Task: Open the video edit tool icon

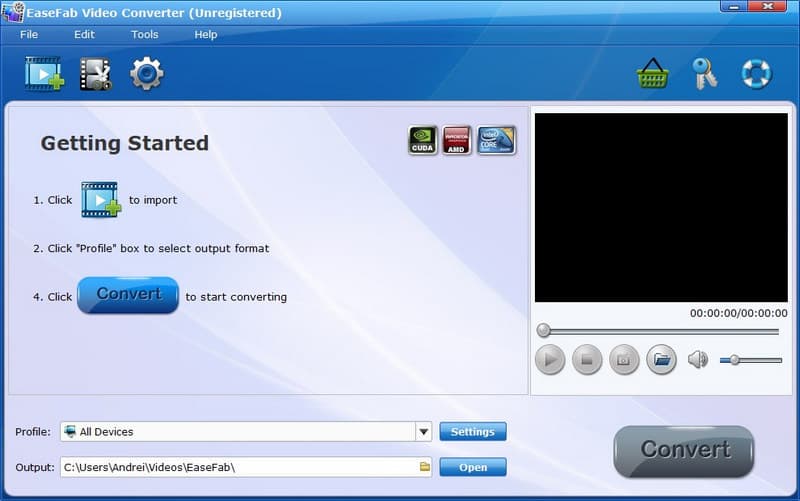Action: point(96,74)
